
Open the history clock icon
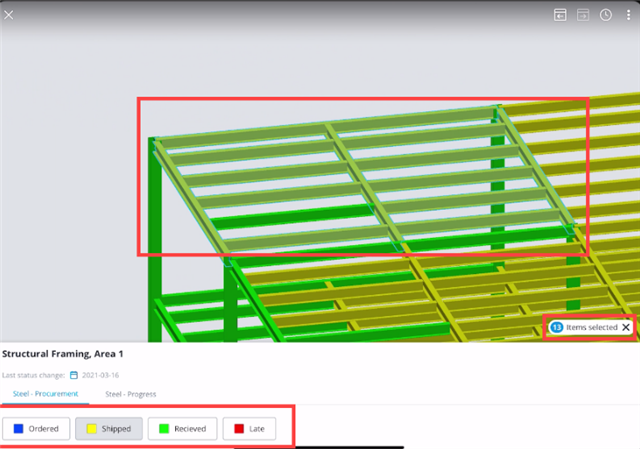(x=606, y=15)
